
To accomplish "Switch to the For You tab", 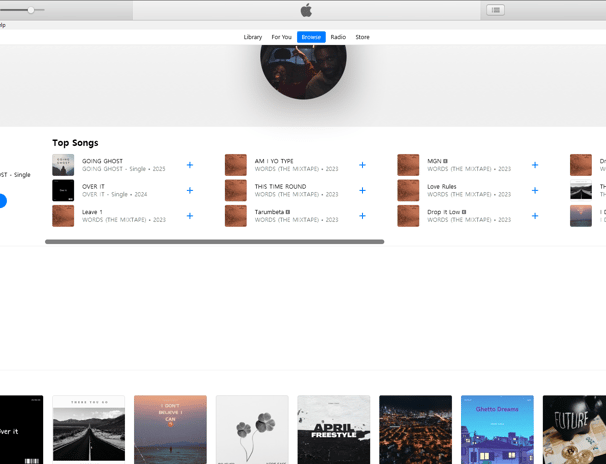I will 281,37.
